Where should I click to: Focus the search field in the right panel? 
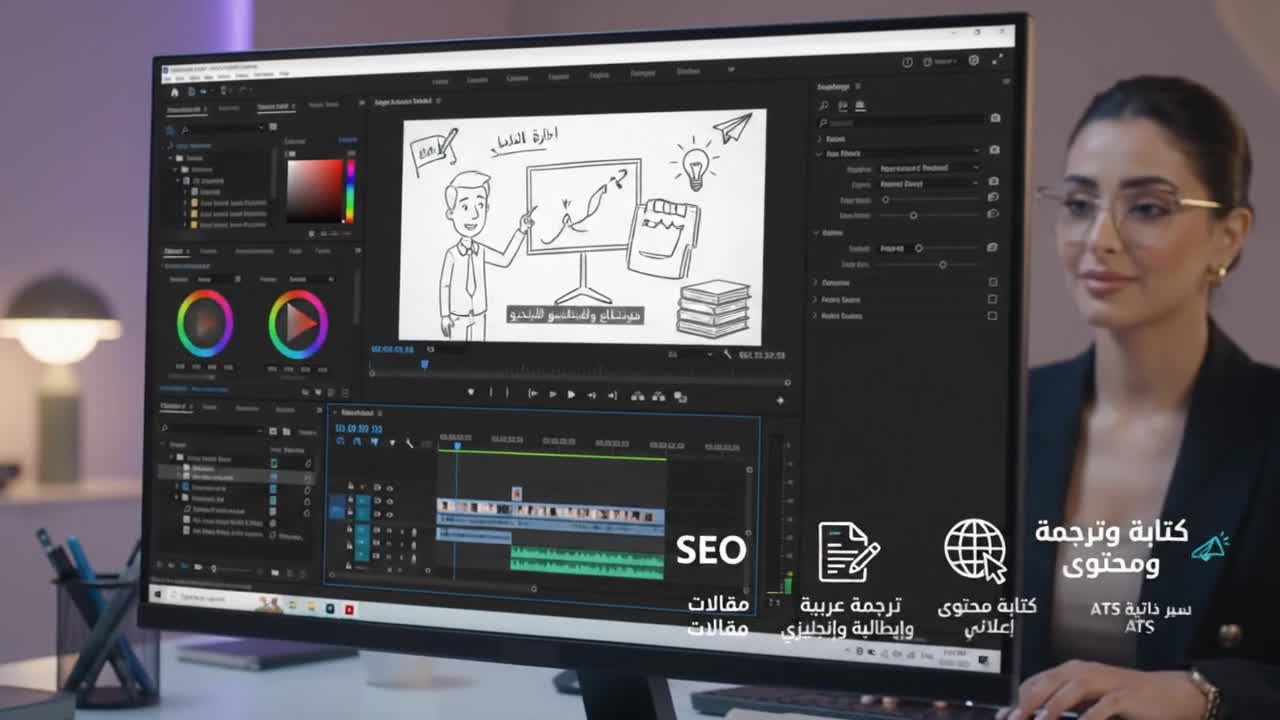point(903,119)
